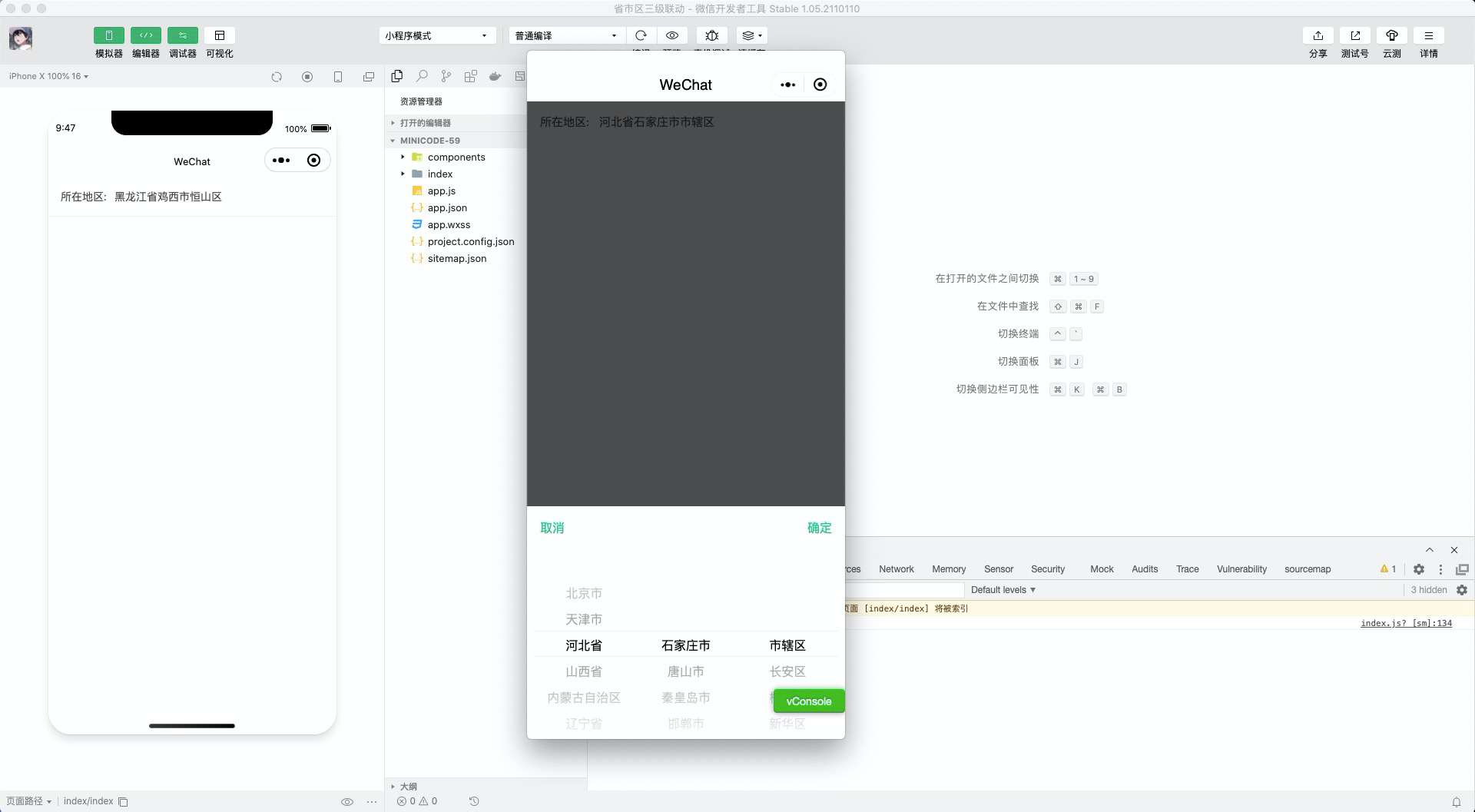The width and height of the screenshot is (1475, 812).
Task: Switch to the Network tab
Action: pos(897,569)
